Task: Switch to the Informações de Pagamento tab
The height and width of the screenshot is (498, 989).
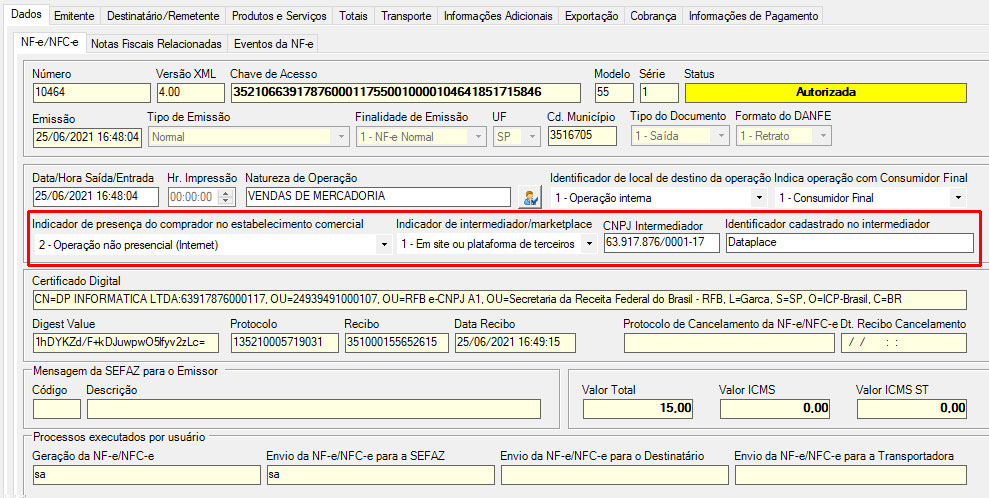Action: point(754,16)
